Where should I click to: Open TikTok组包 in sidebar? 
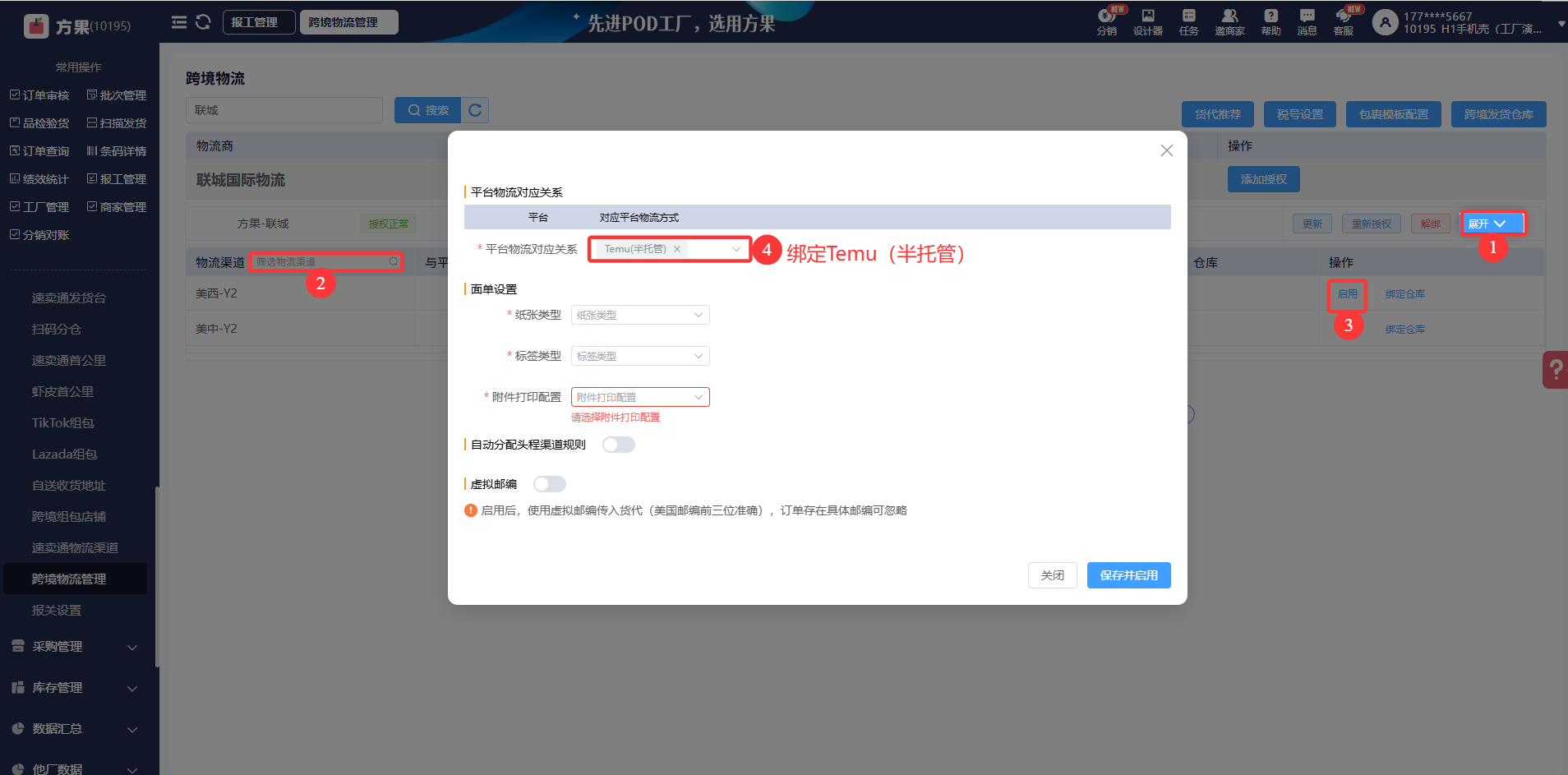click(63, 423)
